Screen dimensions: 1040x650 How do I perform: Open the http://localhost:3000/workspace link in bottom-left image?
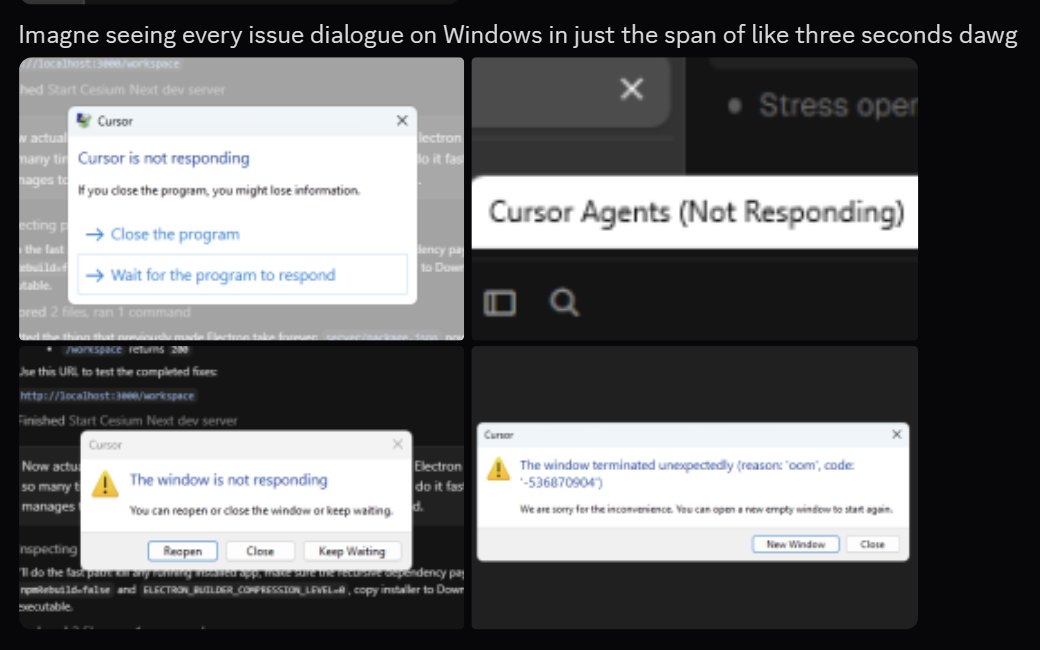107,395
